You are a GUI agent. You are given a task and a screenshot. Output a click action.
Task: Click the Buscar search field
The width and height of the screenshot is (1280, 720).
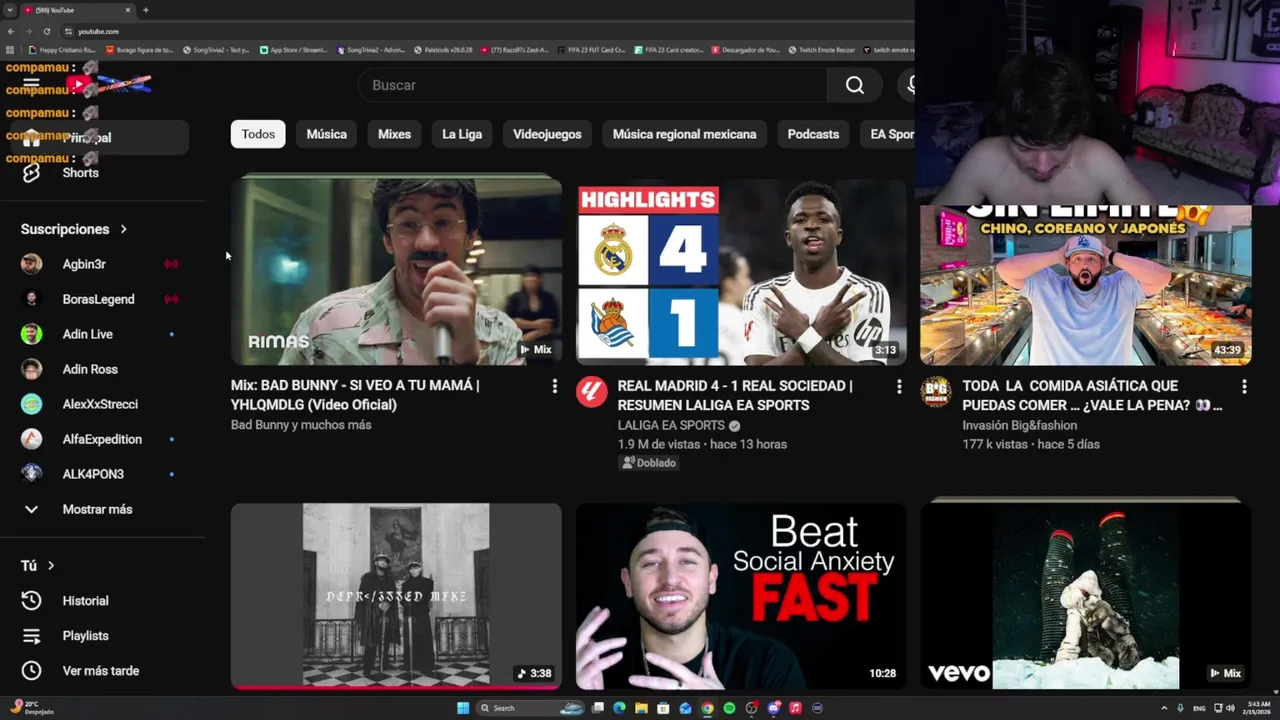pos(593,85)
